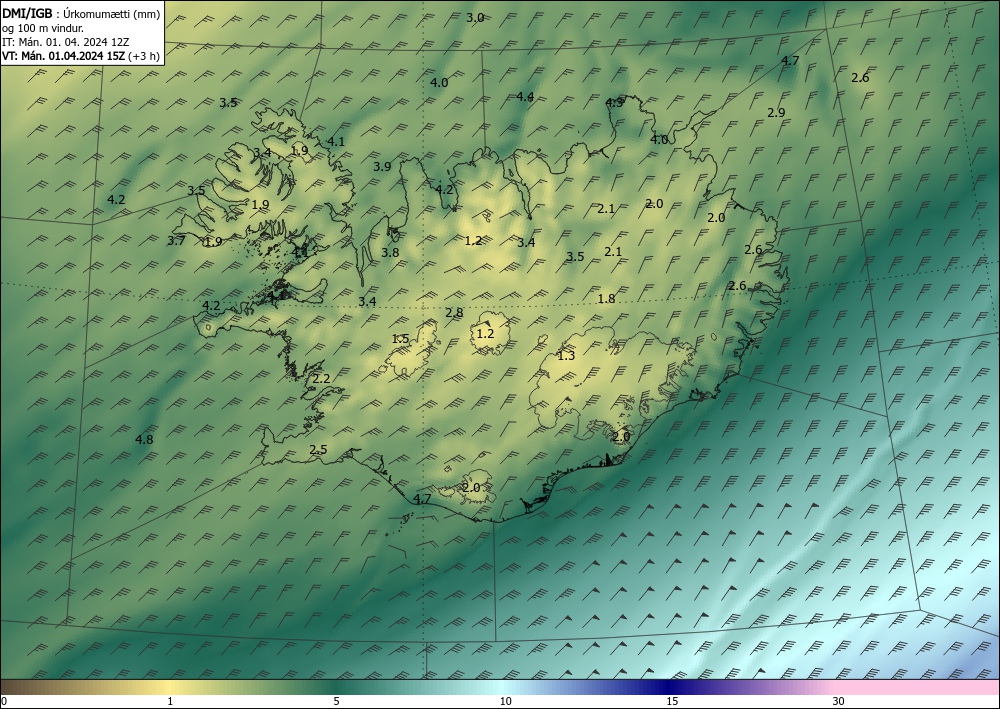Pick the dark navy segment of the color scale

coord(670,687)
